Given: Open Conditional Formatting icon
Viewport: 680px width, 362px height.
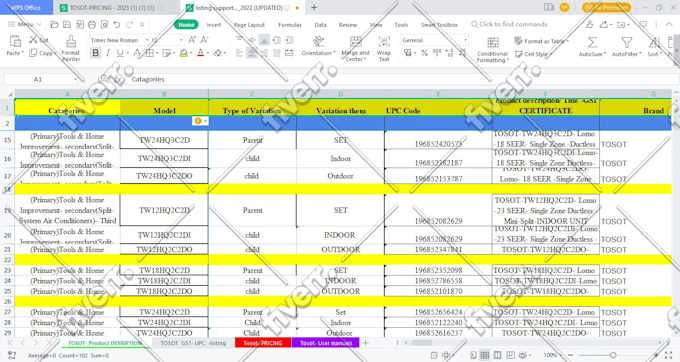Looking at the screenshot, I should point(493,42).
